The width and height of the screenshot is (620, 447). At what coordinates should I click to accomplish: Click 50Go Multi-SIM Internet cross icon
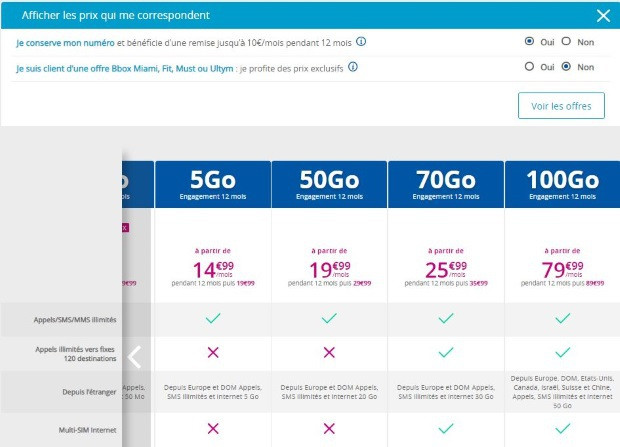point(329,428)
